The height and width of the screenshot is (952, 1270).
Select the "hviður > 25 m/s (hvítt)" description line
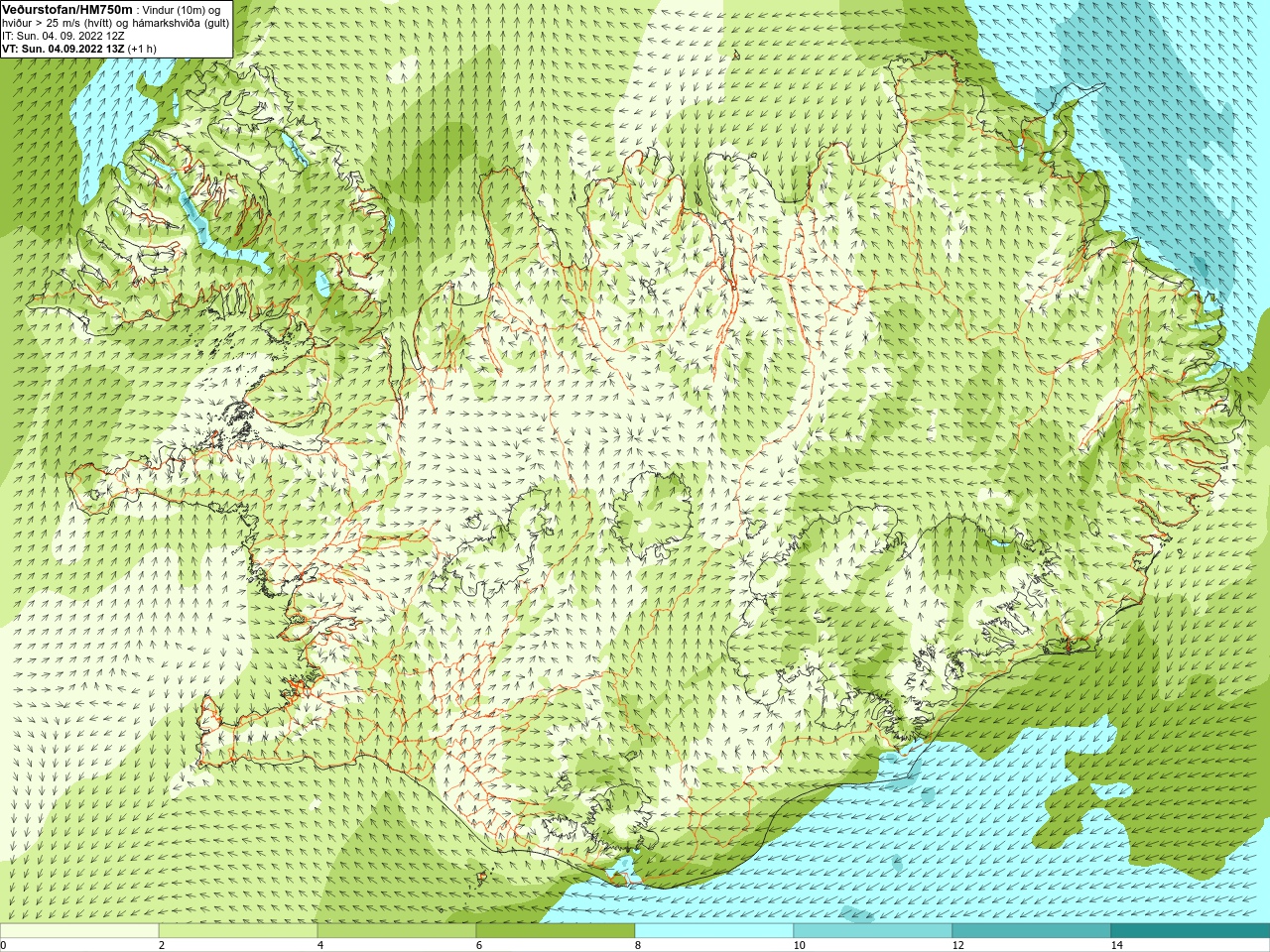point(116,23)
